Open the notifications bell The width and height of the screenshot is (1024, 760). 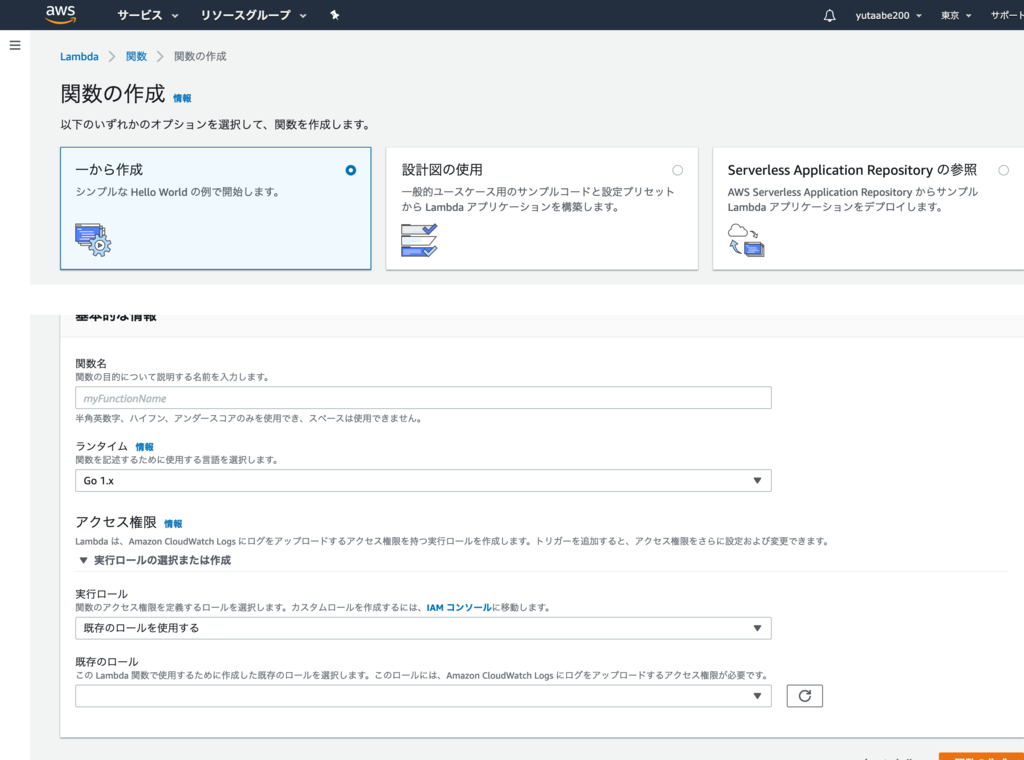pos(829,15)
